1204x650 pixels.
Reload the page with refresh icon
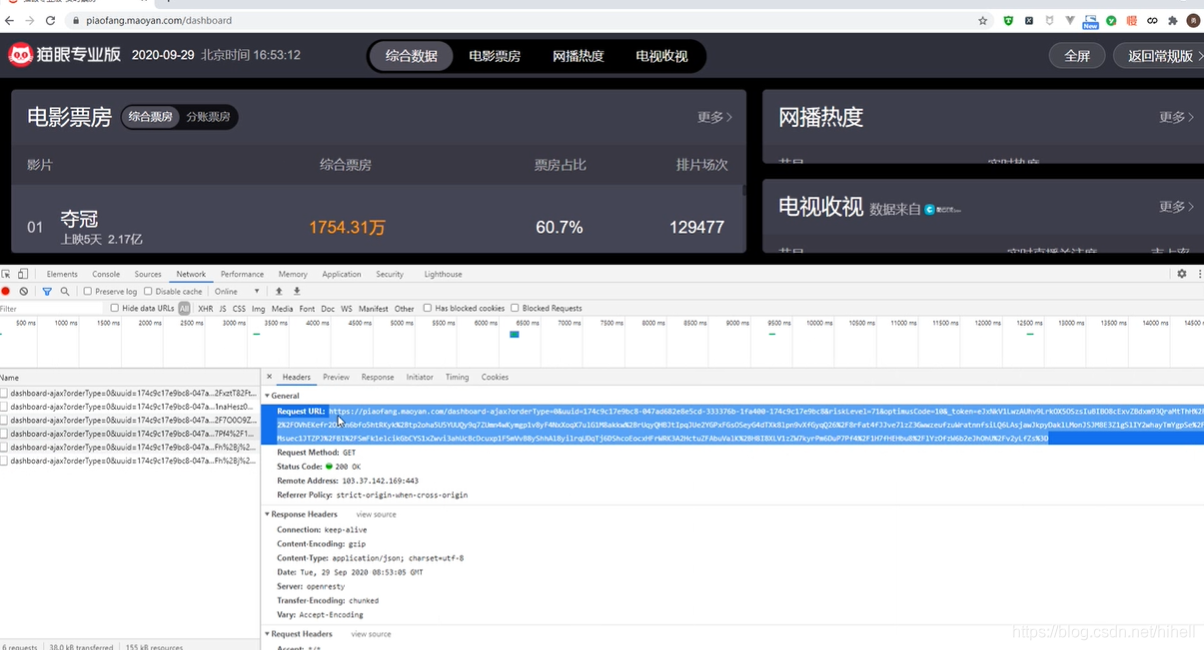[x=50, y=20]
